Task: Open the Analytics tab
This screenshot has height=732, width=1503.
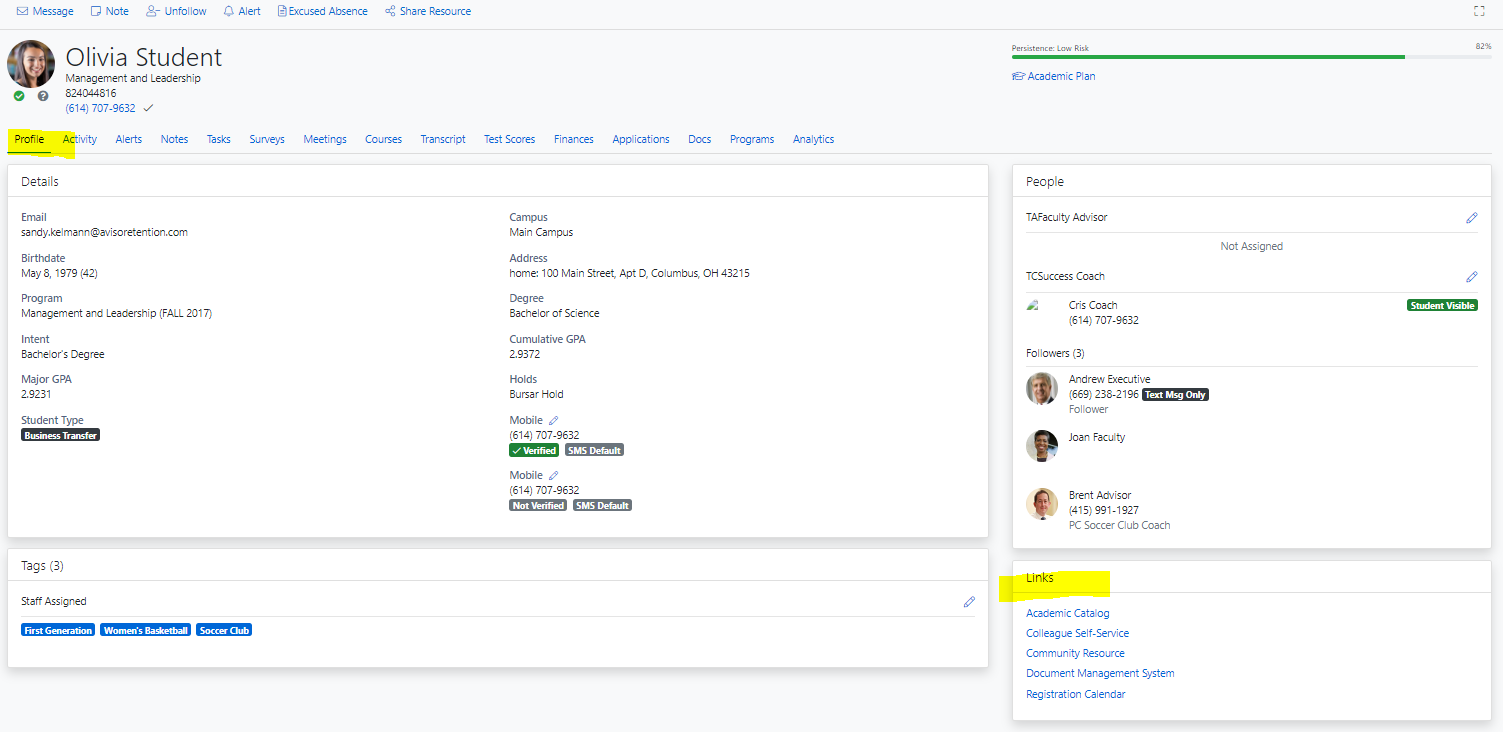Action: coord(813,139)
